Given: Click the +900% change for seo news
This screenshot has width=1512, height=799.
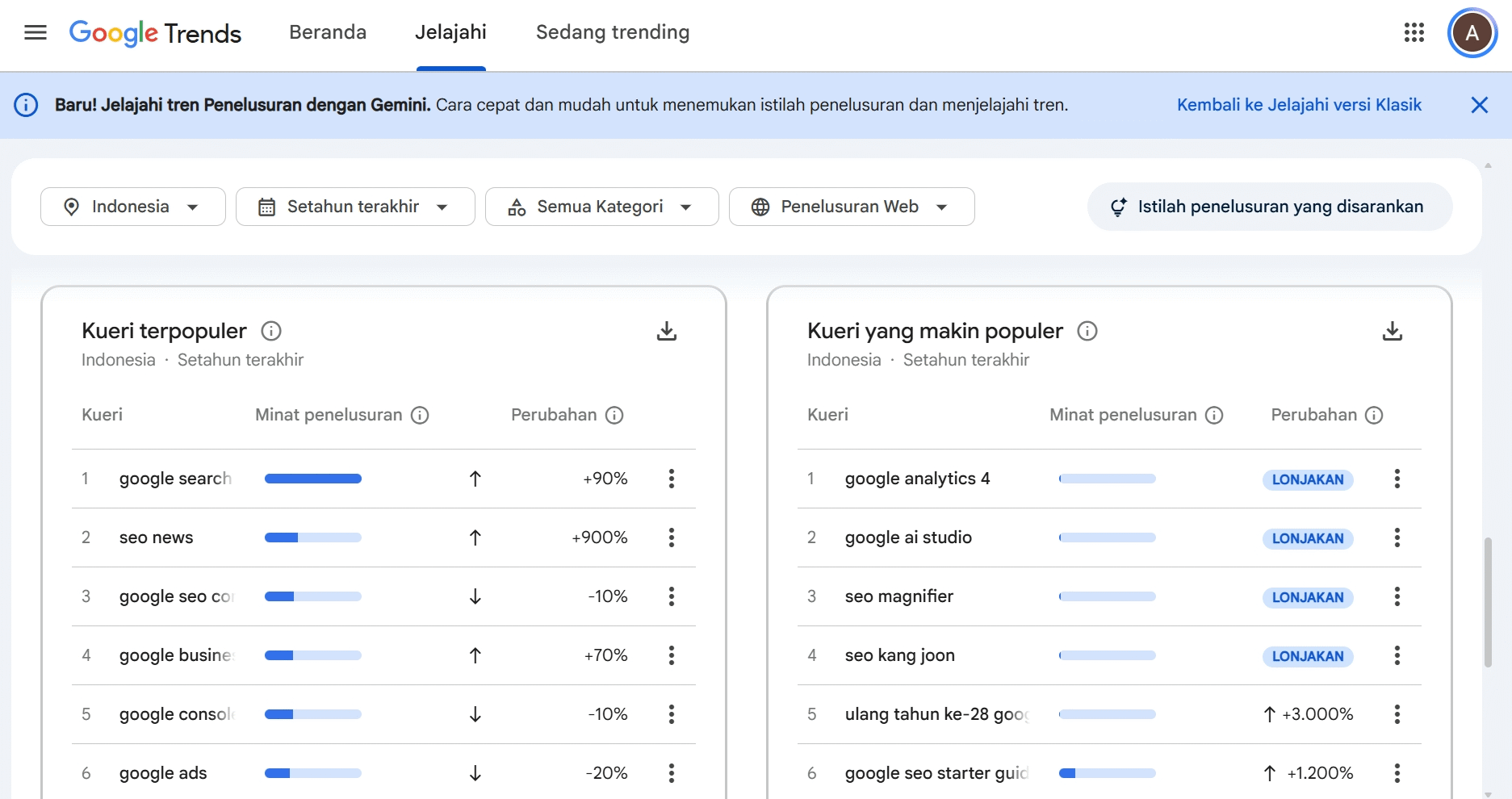Looking at the screenshot, I should tap(600, 538).
